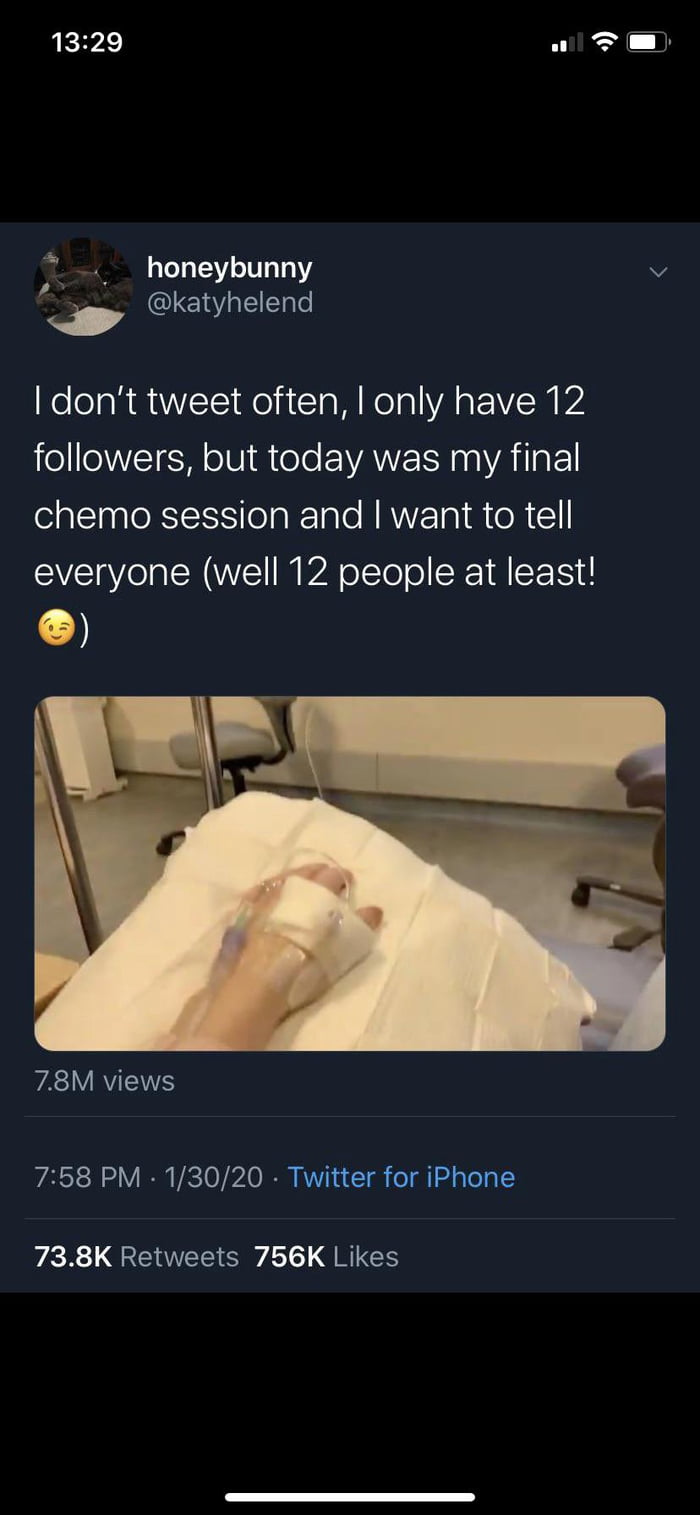700x1515 pixels.
Task: Tap the 7.8M views count
Action: tap(104, 1080)
